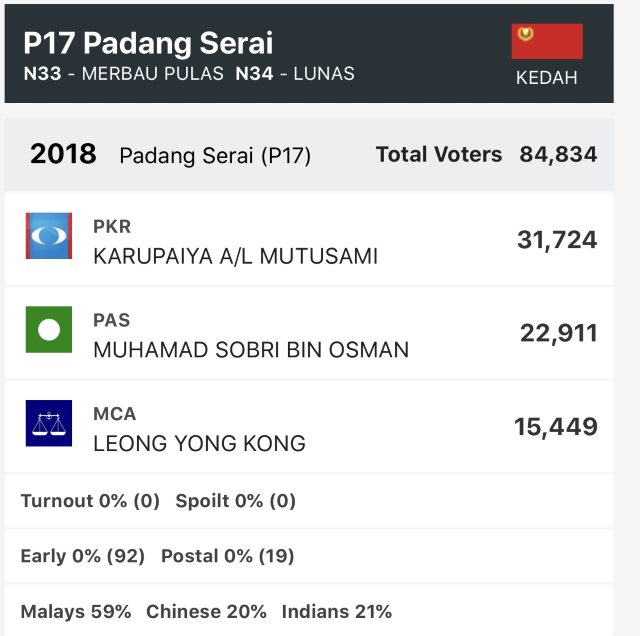Image resolution: width=640 pixels, height=636 pixels.
Task: Click the Postal 0% (19) statistic
Action: coord(228,556)
